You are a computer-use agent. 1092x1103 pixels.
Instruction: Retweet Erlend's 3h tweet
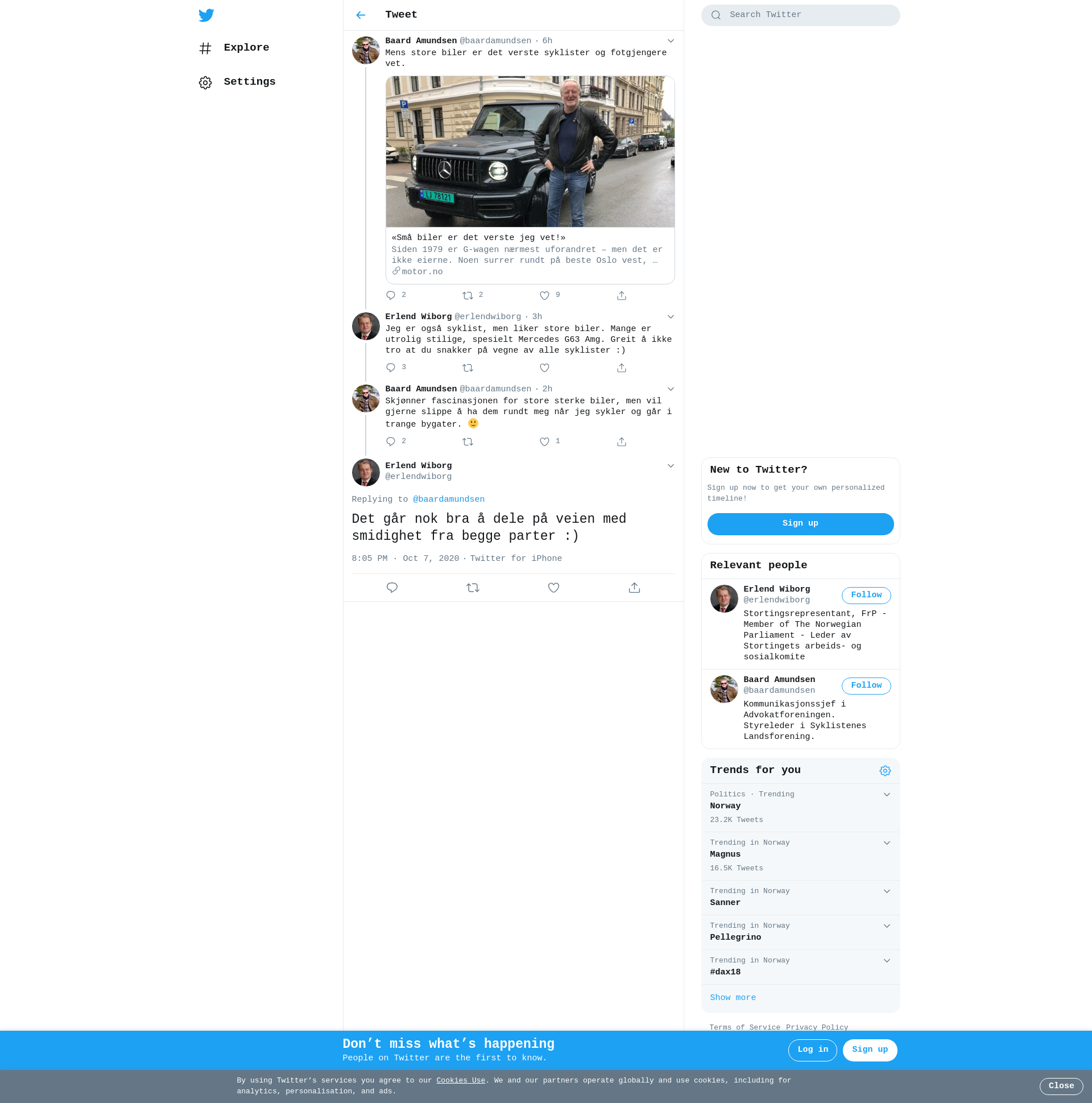(x=468, y=367)
